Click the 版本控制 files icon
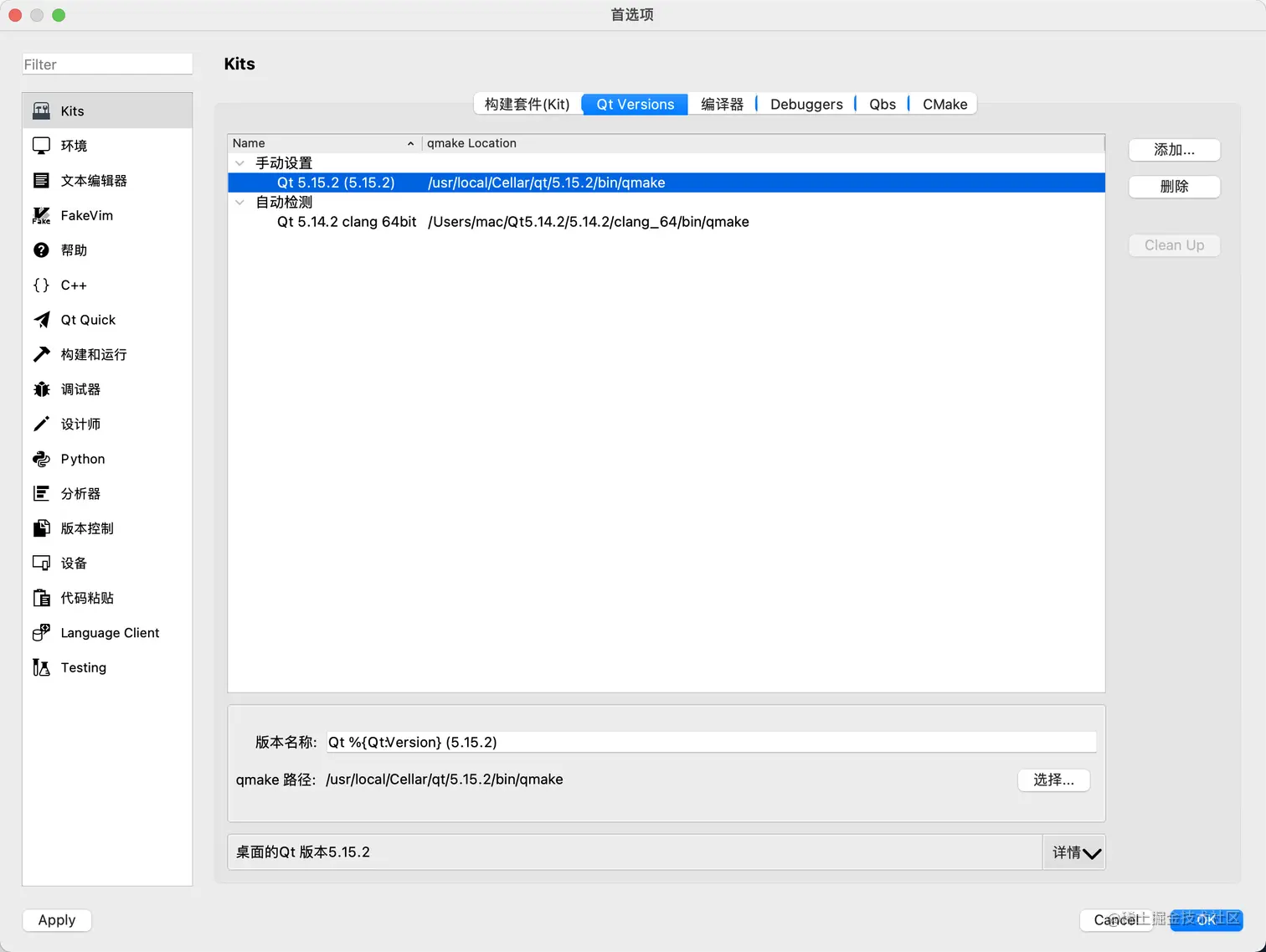Image resolution: width=1266 pixels, height=952 pixels. point(41,528)
